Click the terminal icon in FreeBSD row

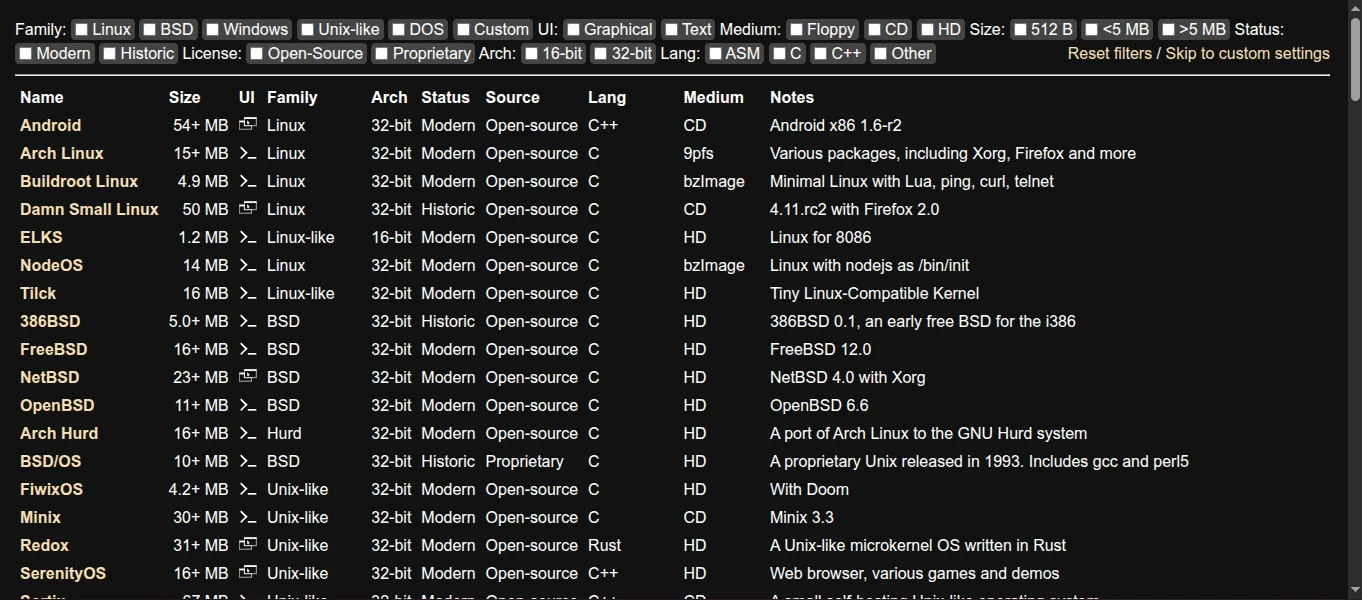tap(248, 349)
